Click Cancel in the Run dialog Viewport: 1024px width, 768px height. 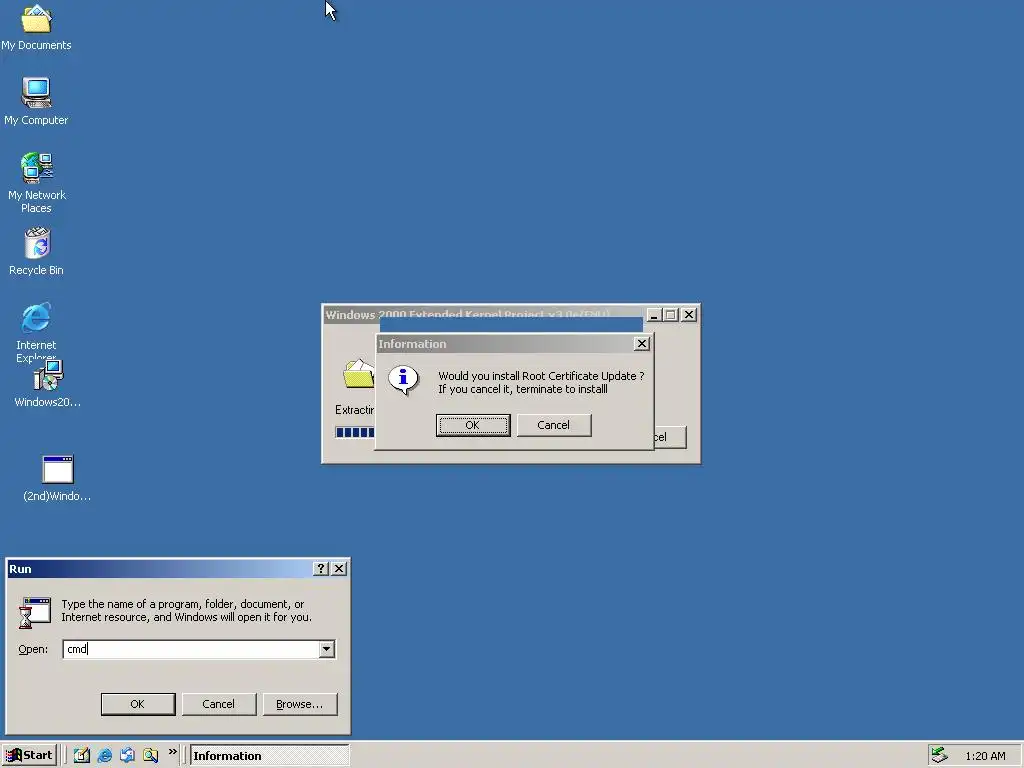(219, 704)
